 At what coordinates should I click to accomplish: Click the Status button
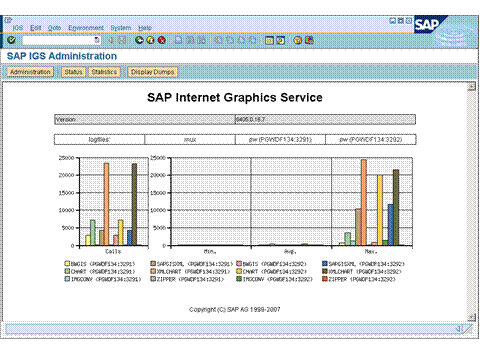pyautogui.click(x=73, y=72)
